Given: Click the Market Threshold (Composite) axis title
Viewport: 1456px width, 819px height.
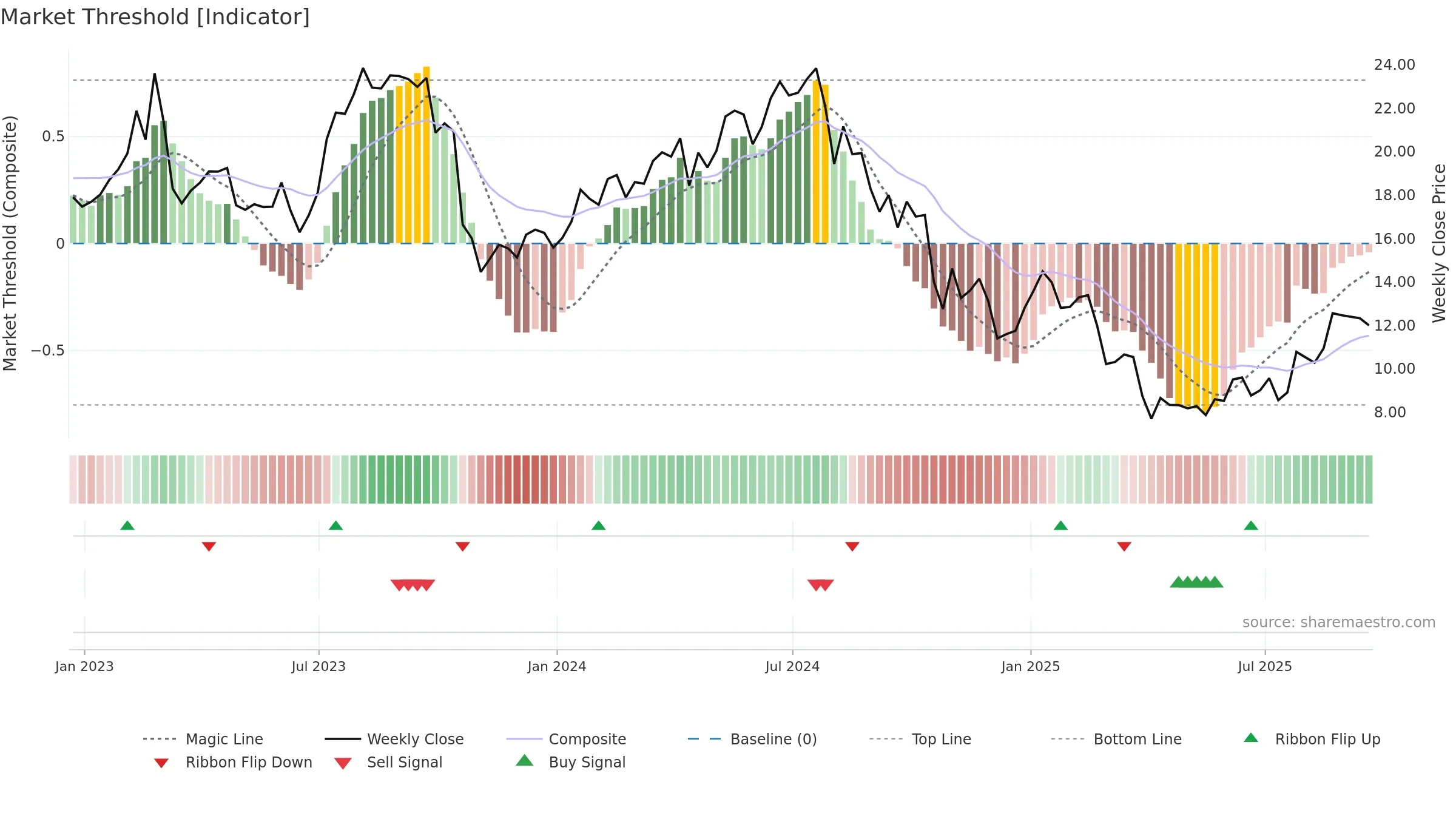Looking at the screenshot, I should [10, 243].
